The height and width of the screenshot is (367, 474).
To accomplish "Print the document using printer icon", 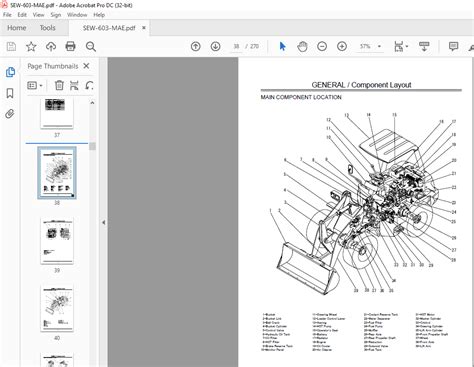I will tap(70, 46).
